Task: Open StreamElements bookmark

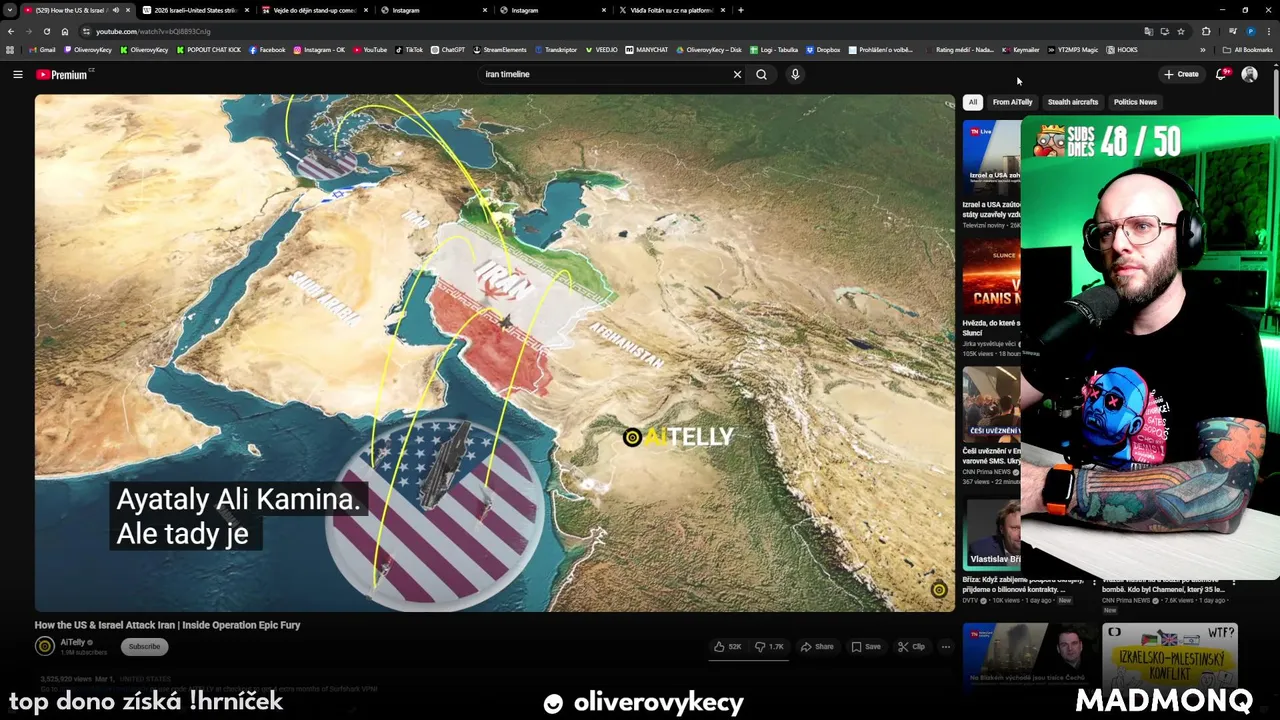Action: tap(500, 50)
